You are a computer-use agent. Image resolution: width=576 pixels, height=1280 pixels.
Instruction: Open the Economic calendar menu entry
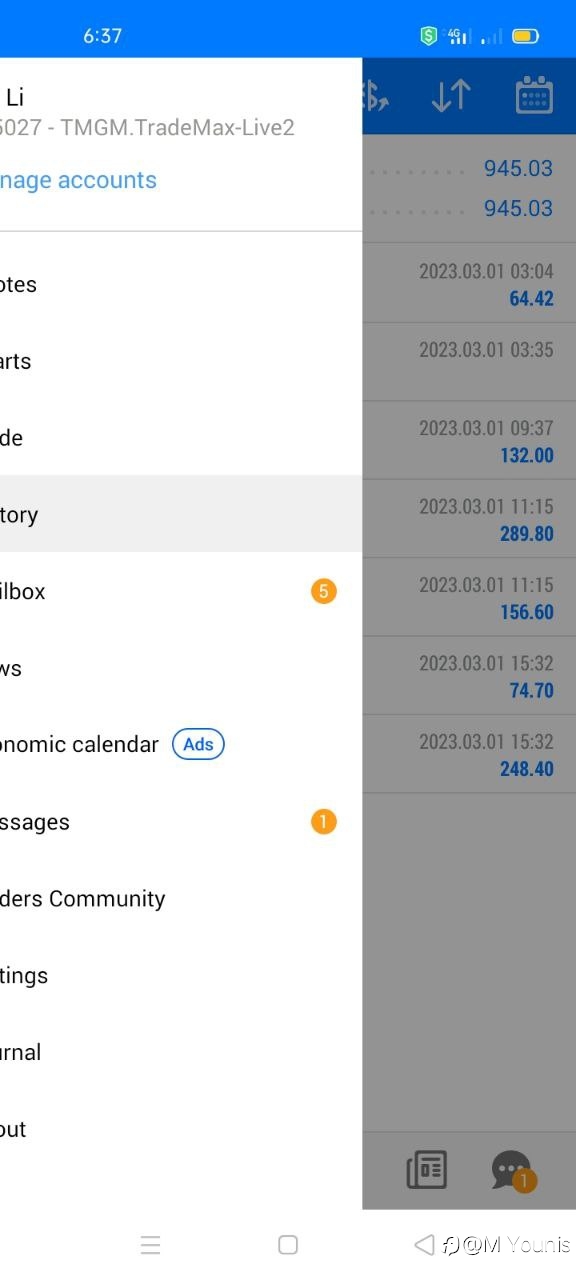tap(181, 744)
